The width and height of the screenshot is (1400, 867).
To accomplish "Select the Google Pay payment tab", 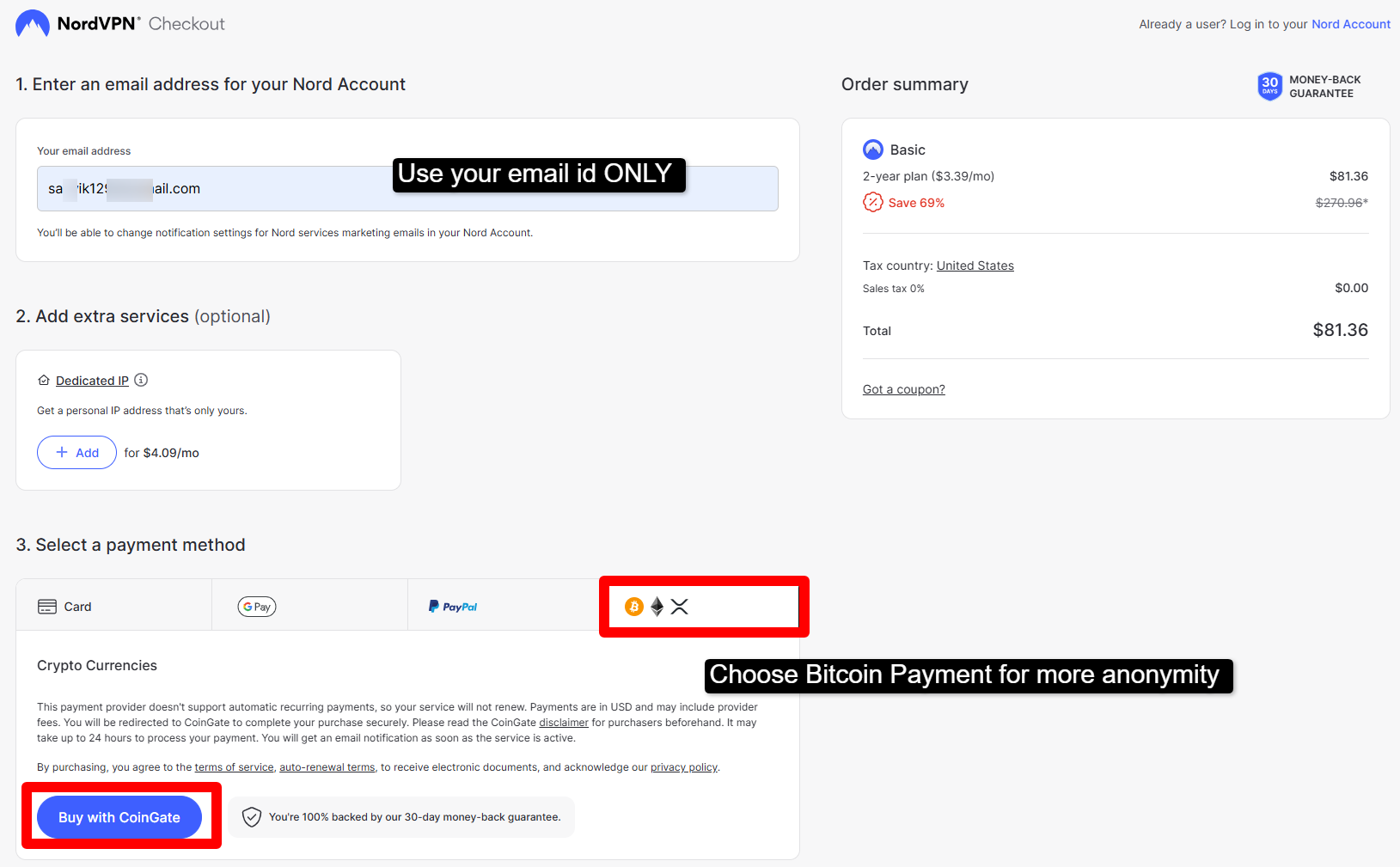I will pos(309,607).
